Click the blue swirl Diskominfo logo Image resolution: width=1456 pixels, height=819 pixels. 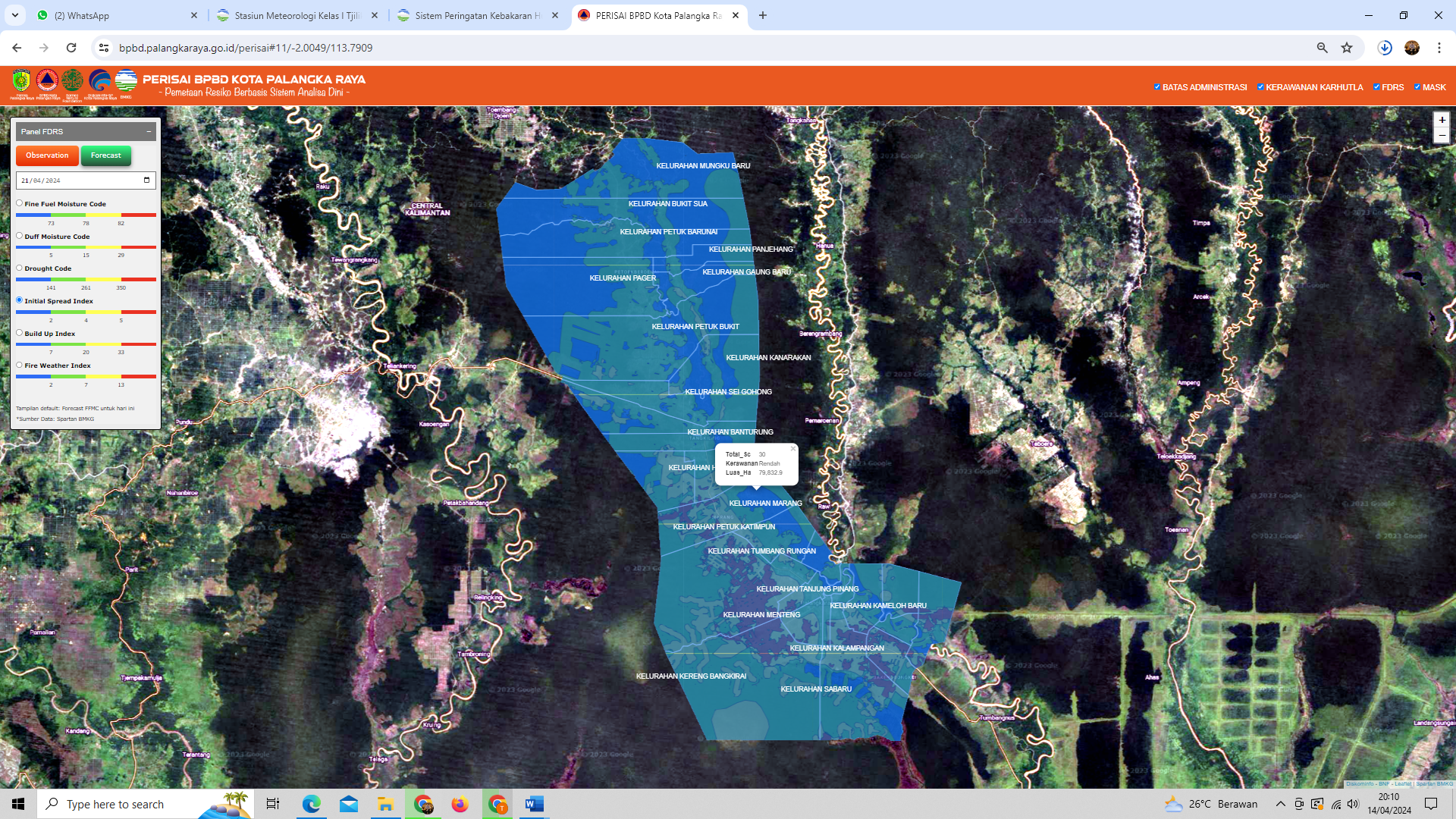click(x=99, y=81)
